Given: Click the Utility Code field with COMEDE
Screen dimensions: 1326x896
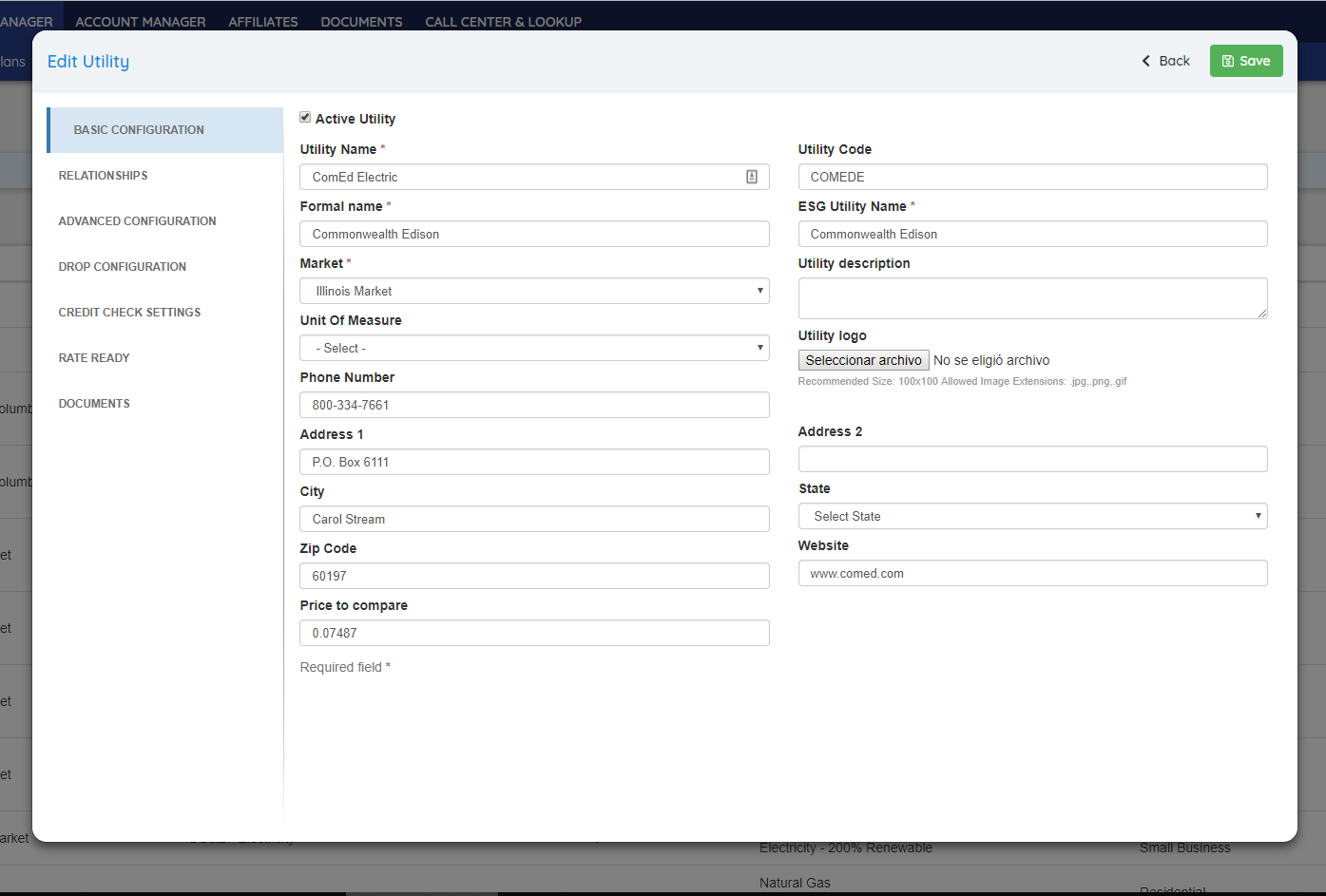Looking at the screenshot, I should point(1032,177).
